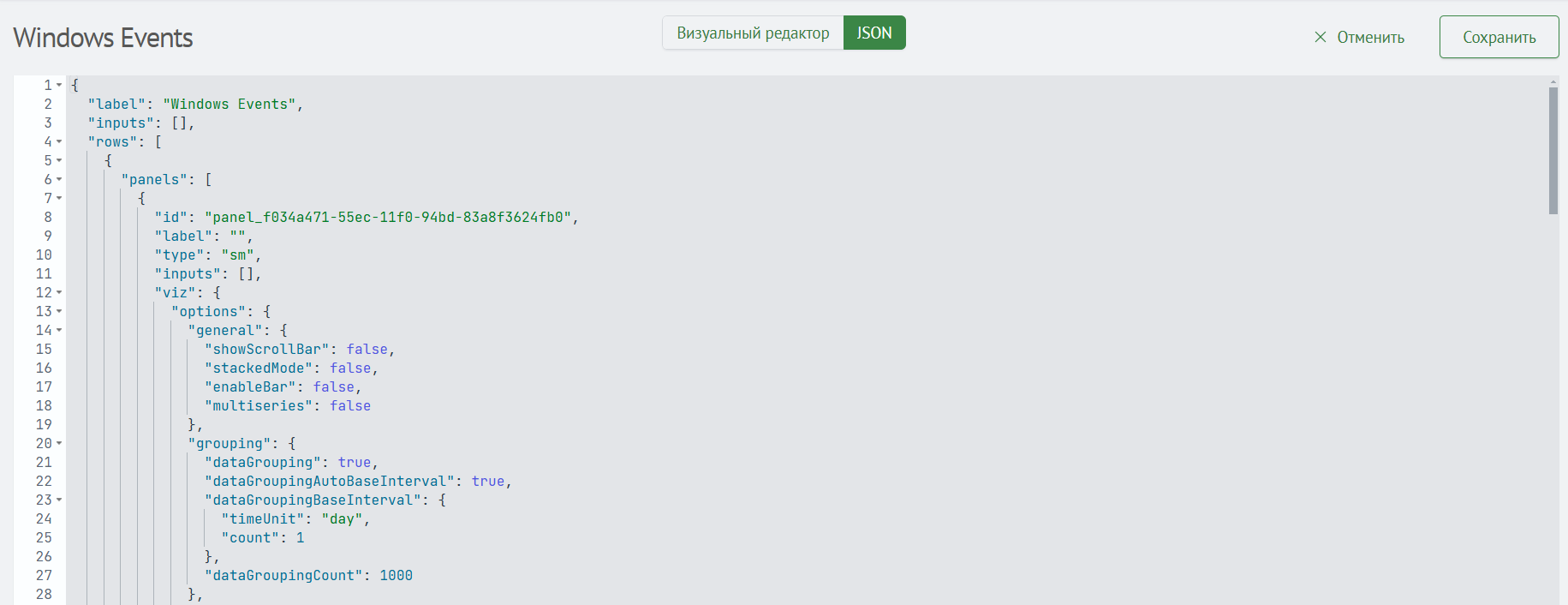
Task: Collapse the "grouping" block on line 20
Action: click(x=59, y=443)
